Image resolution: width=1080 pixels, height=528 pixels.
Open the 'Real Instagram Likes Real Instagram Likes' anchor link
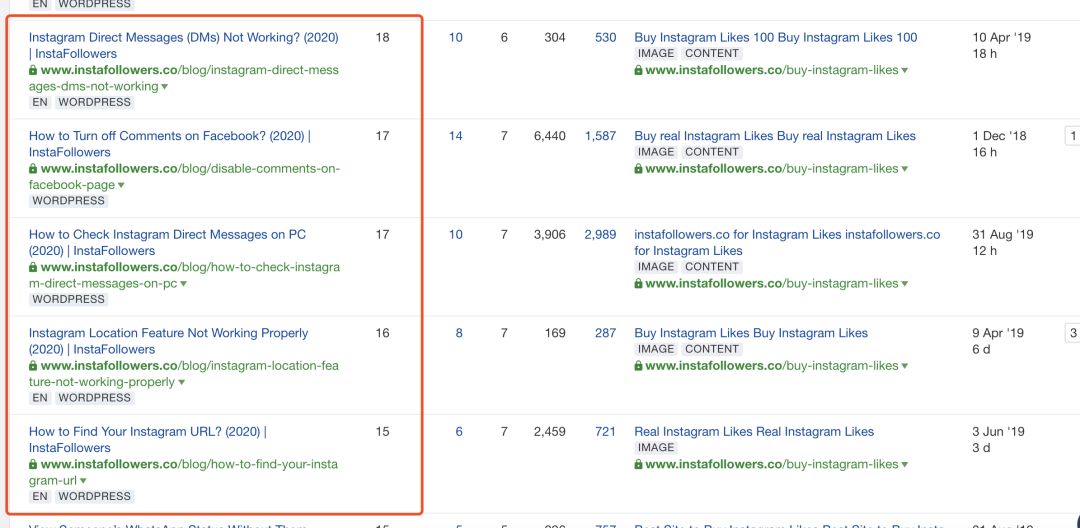click(754, 432)
